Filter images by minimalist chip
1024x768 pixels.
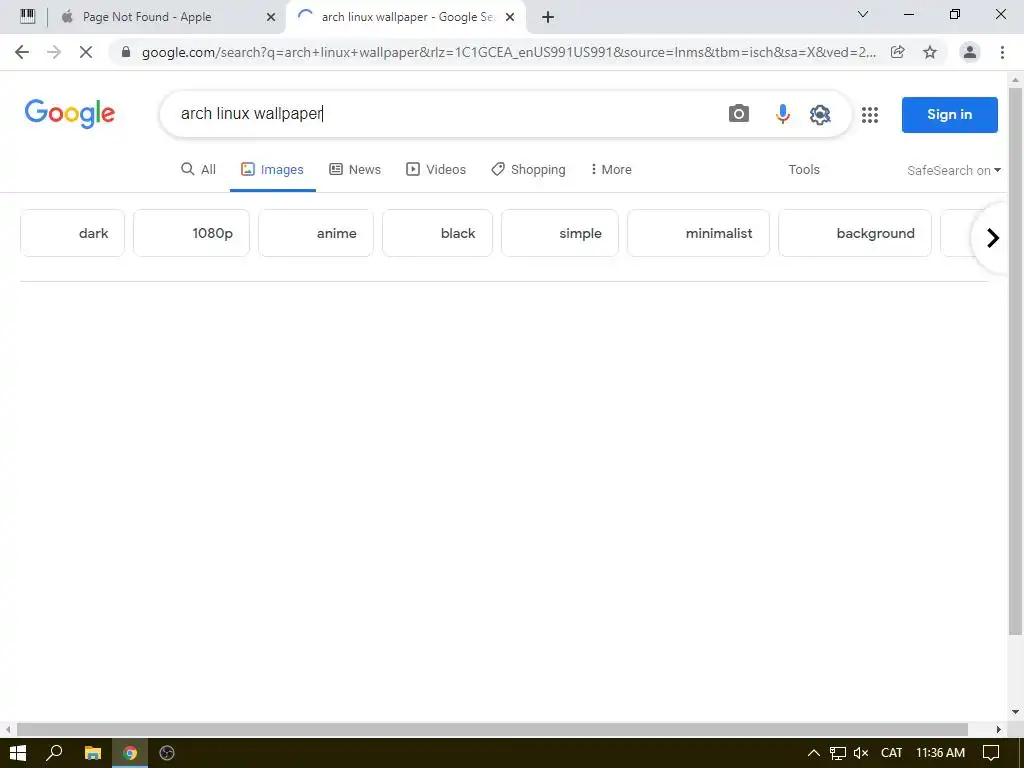point(698,233)
